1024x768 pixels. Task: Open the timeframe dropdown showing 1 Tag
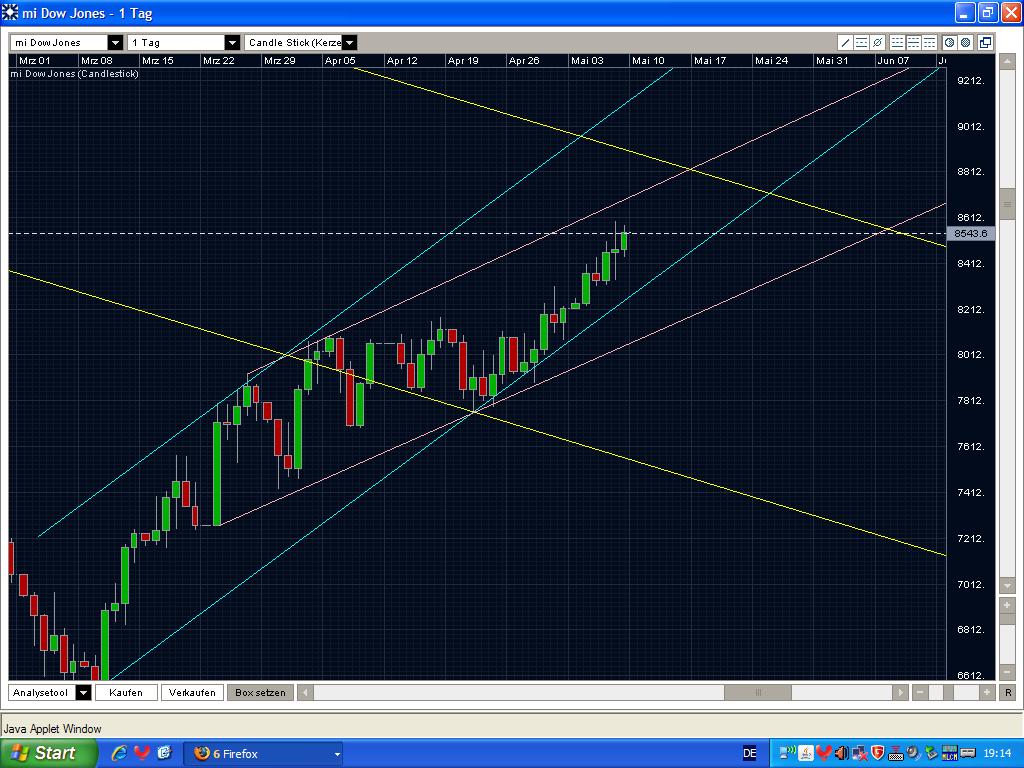[x=232, y=42]
